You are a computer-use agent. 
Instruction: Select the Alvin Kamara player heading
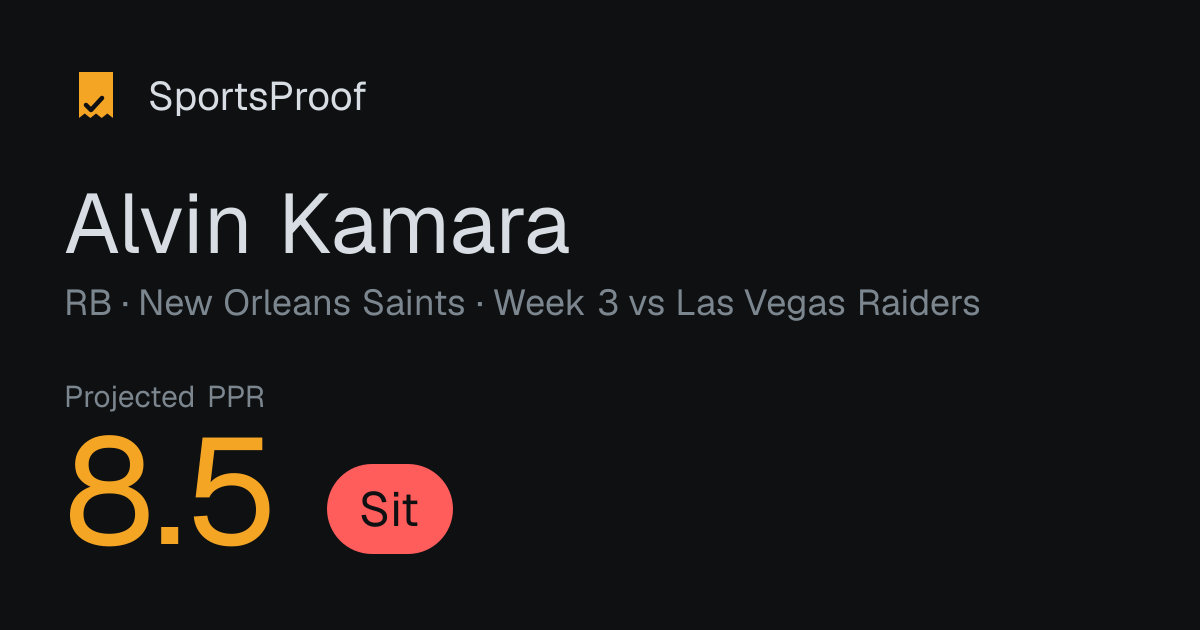317,223
